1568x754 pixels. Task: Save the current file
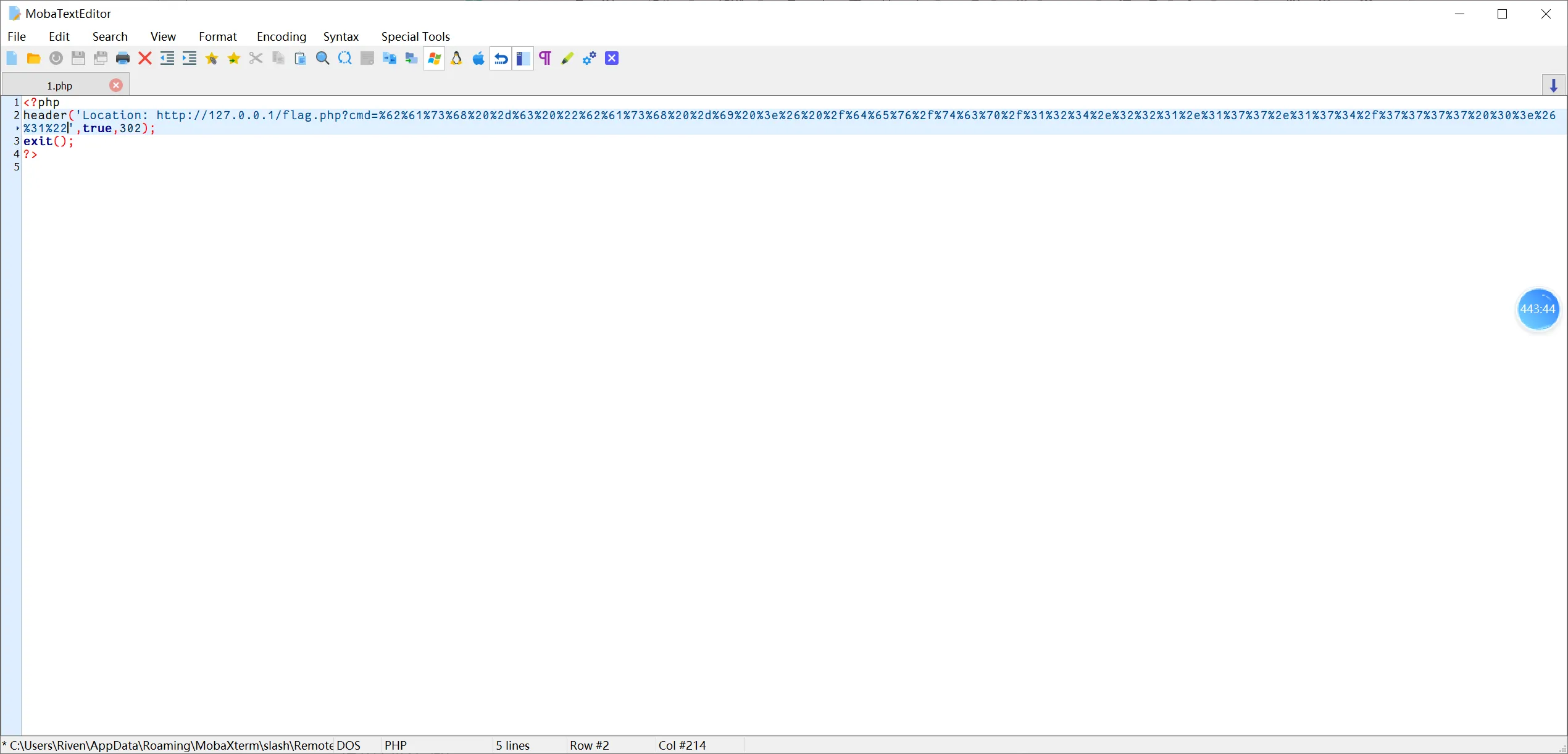coord(78,58)
